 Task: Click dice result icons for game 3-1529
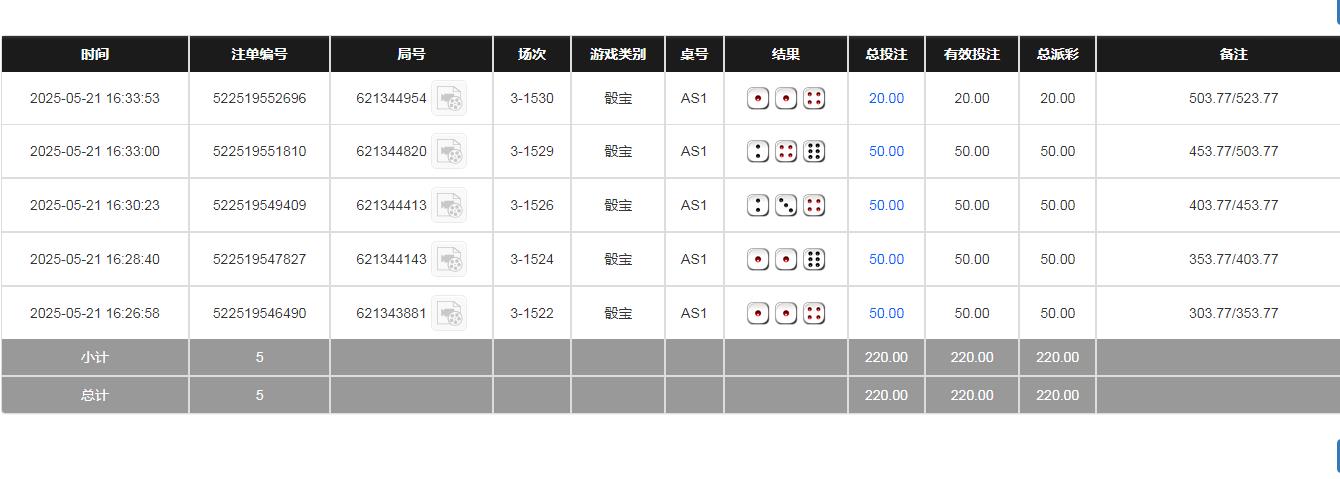[786, 152]
